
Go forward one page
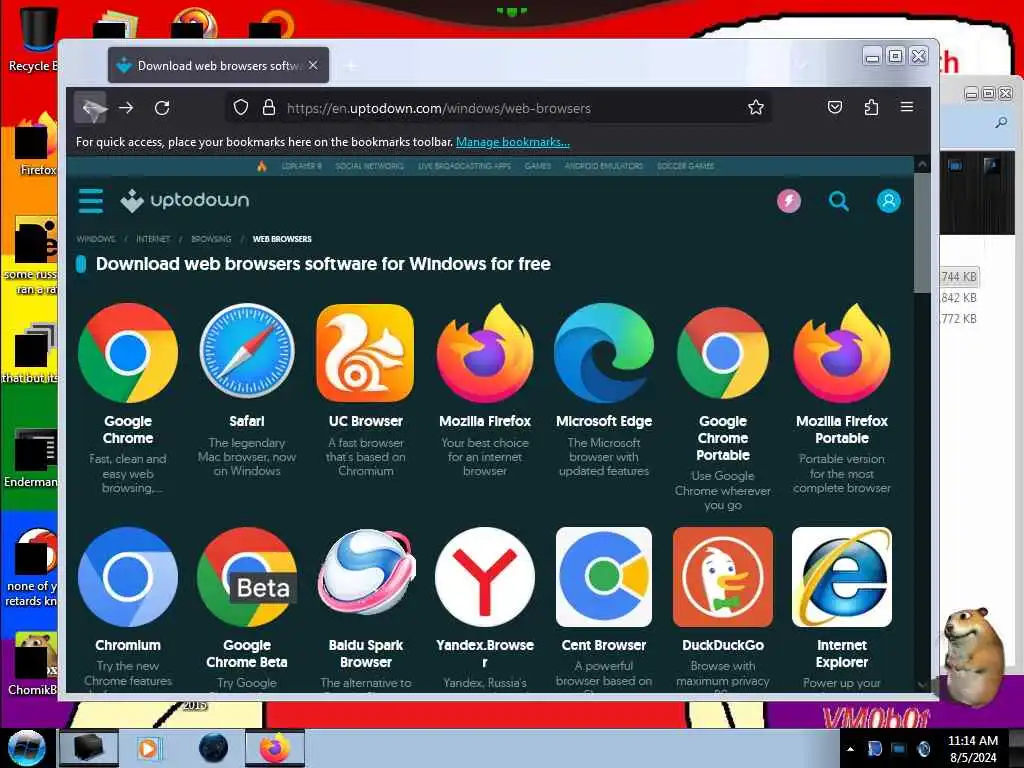[x=126, y=108]
